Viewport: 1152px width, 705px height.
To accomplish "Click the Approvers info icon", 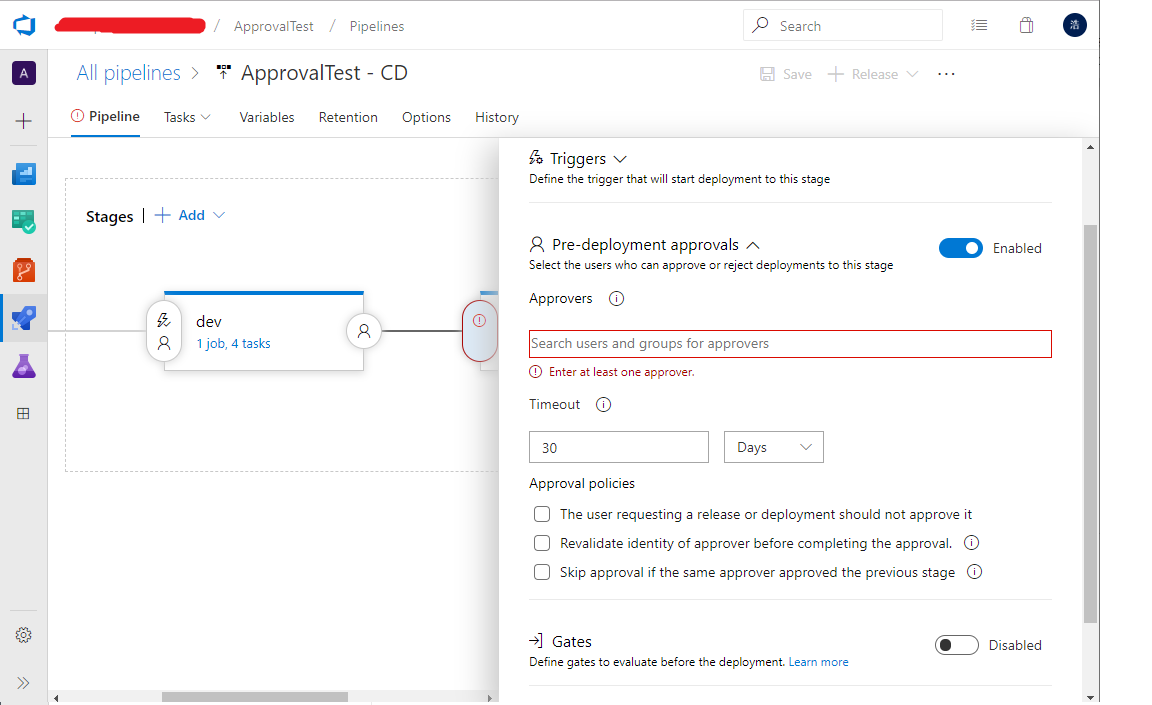I will tap(616, 299).
